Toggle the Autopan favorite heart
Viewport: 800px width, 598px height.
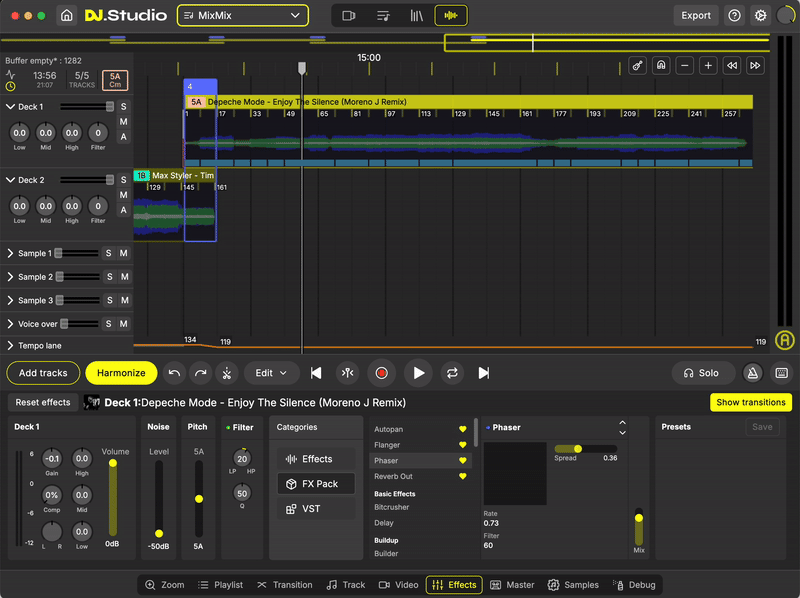[x=462, y=429]
